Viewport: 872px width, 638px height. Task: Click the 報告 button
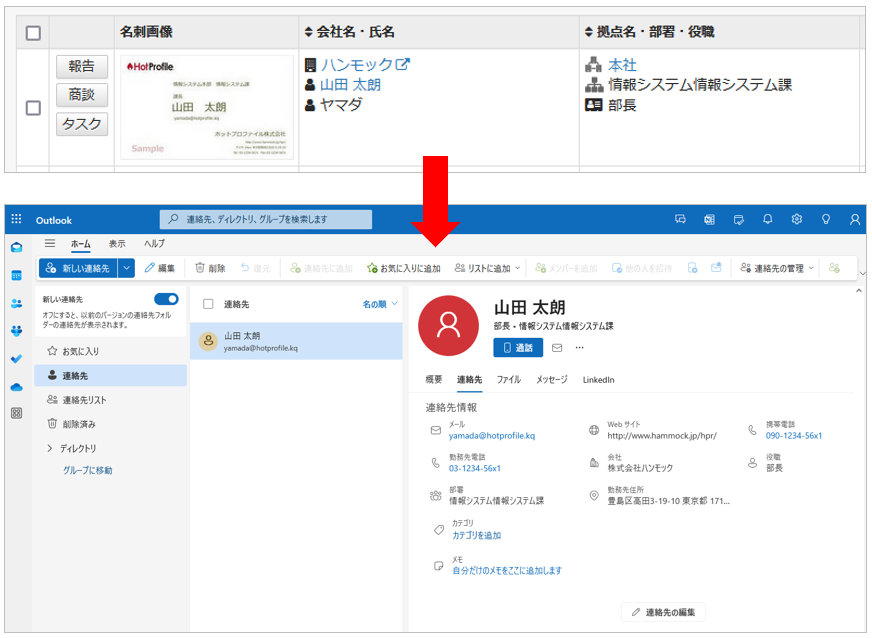click(x=82, y=66)
